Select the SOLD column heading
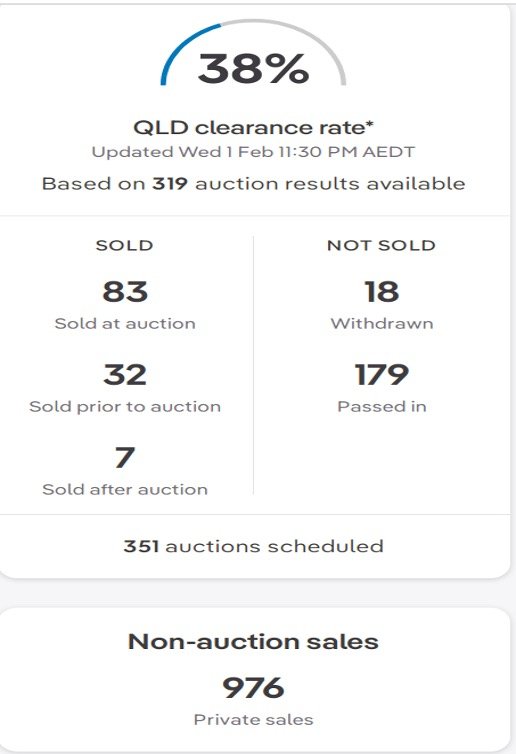This screenshot has height=754, width=516. (125, 245)
